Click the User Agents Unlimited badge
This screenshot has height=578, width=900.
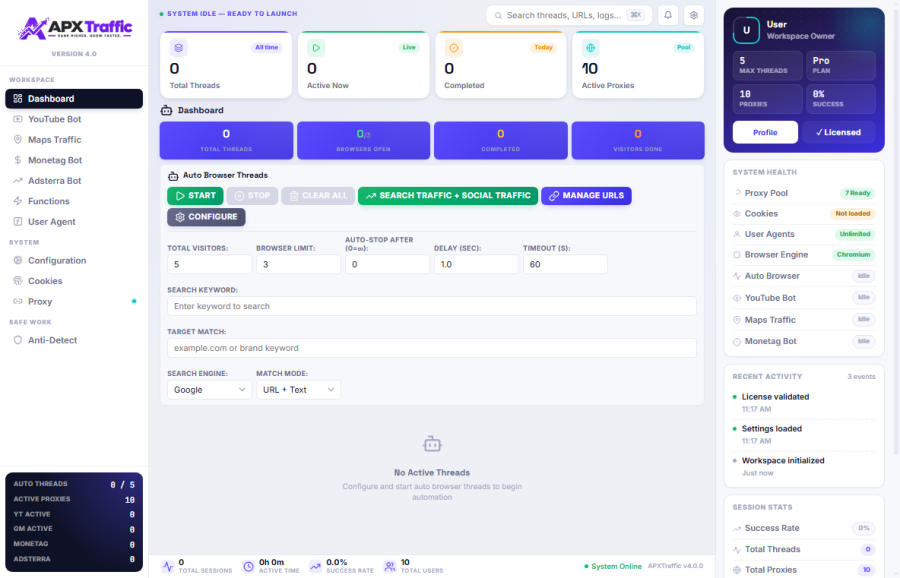tap(855, 234)
